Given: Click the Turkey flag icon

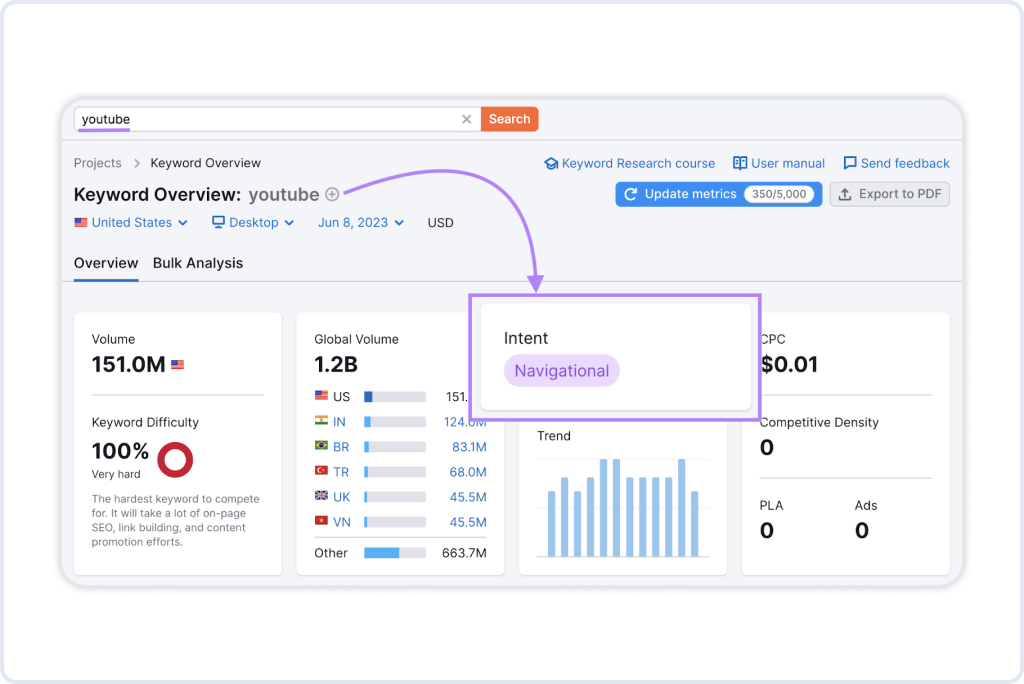Looking at the screenshot, I should (321, 470).
